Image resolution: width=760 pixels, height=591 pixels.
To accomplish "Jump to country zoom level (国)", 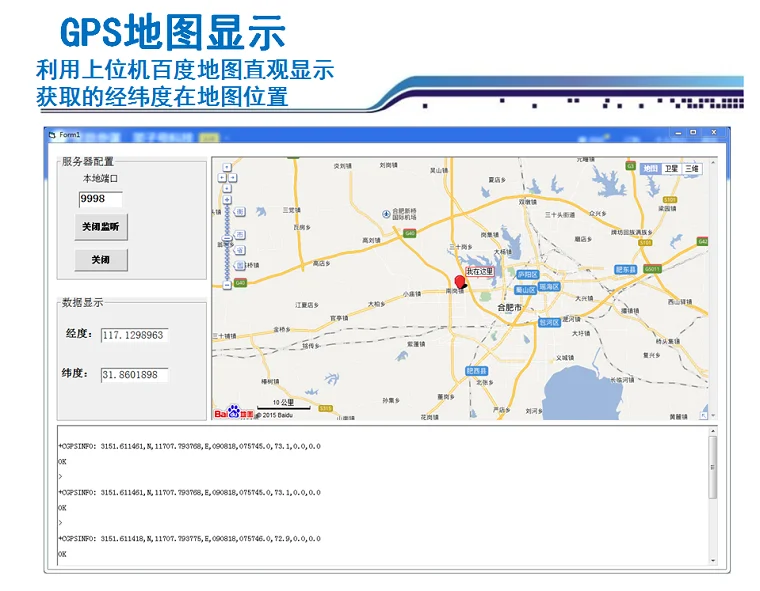I will 239,265.
